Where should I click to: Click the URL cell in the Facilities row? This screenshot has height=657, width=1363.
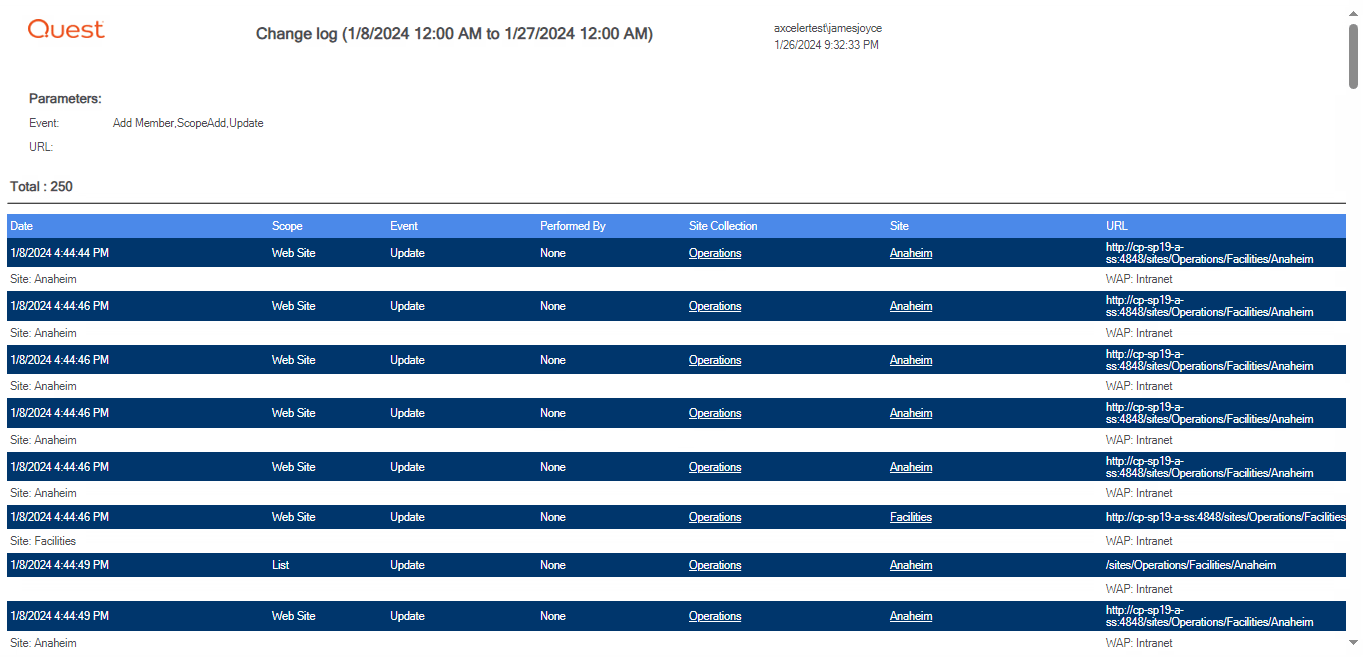1226,517
